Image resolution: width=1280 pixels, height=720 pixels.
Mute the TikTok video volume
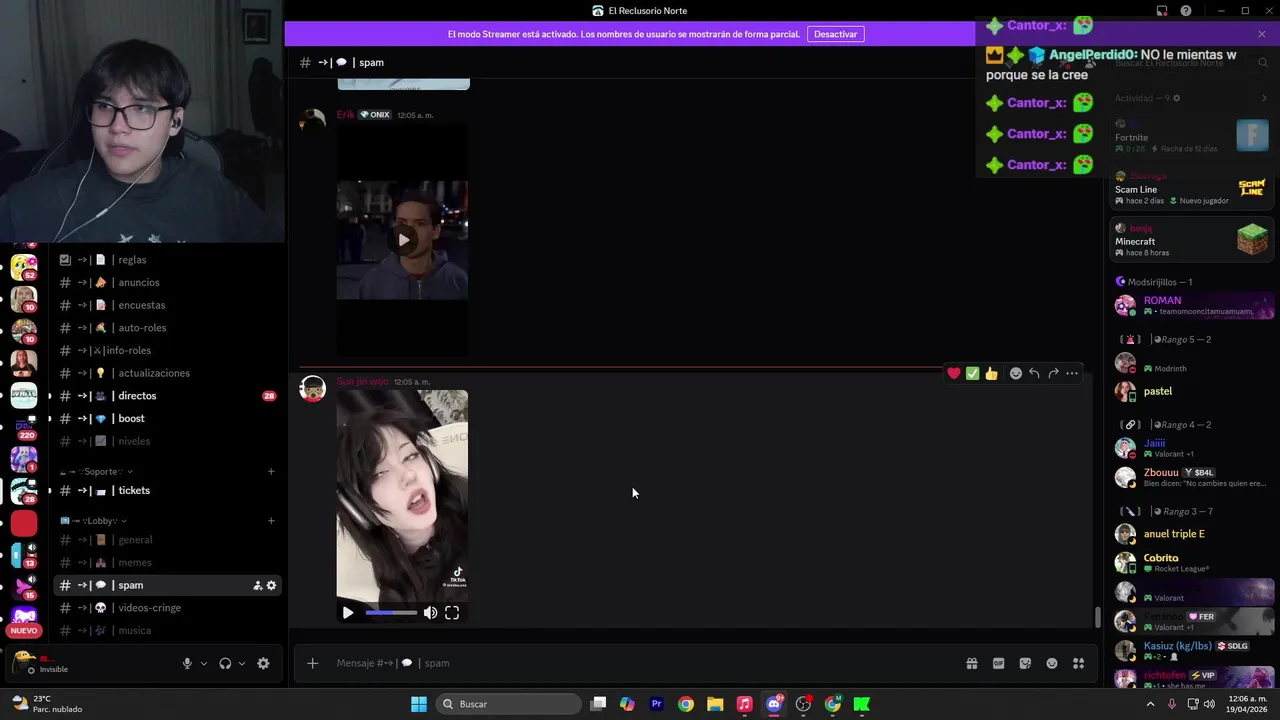tap(430, 613)
